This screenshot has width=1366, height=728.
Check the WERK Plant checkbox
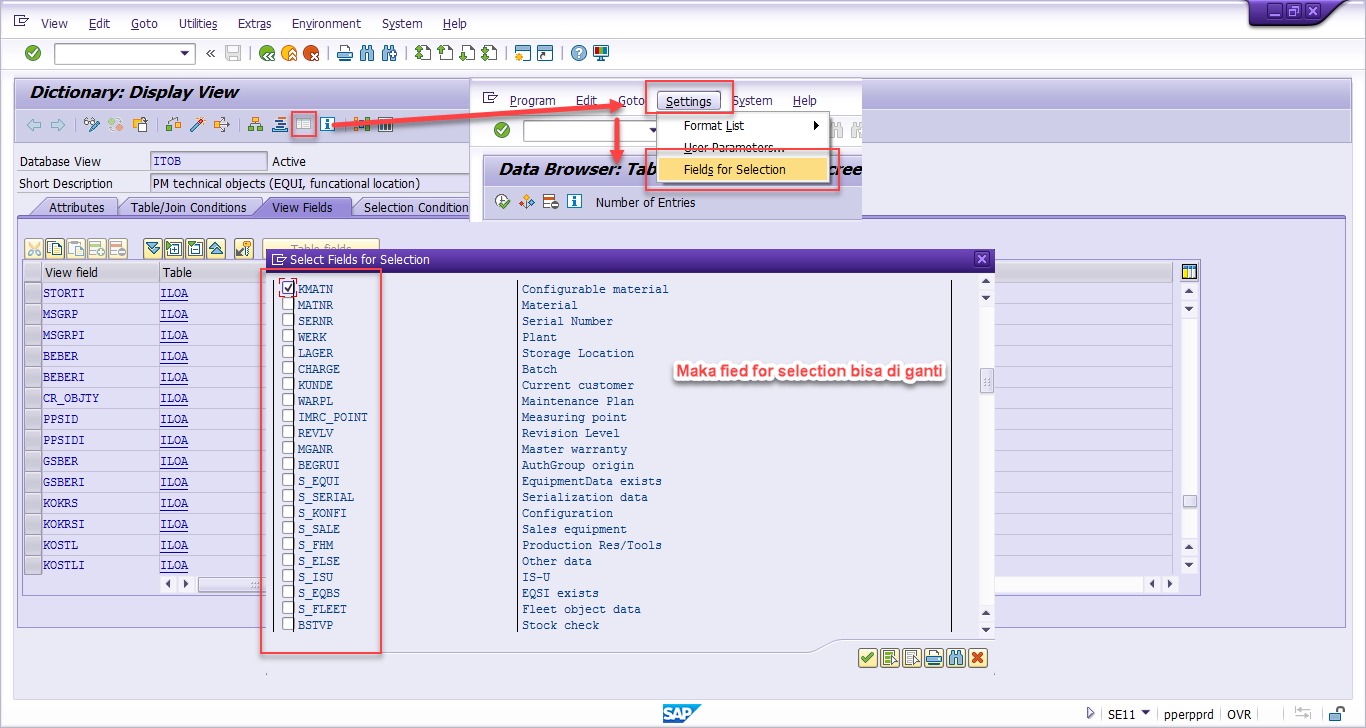(288, 336)
